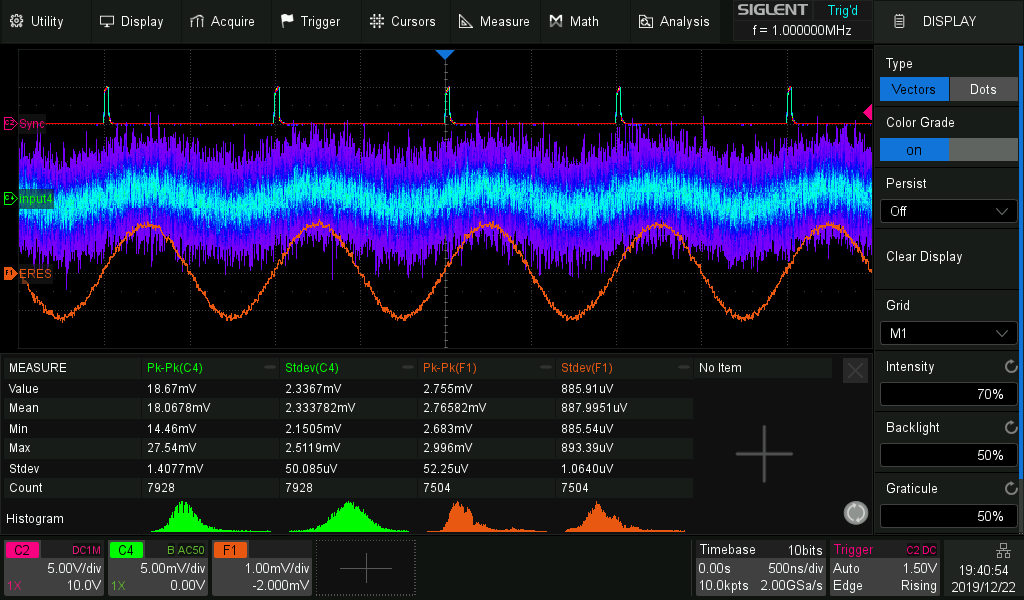Open the C4 channel settings box

click(x=158, y=568)
